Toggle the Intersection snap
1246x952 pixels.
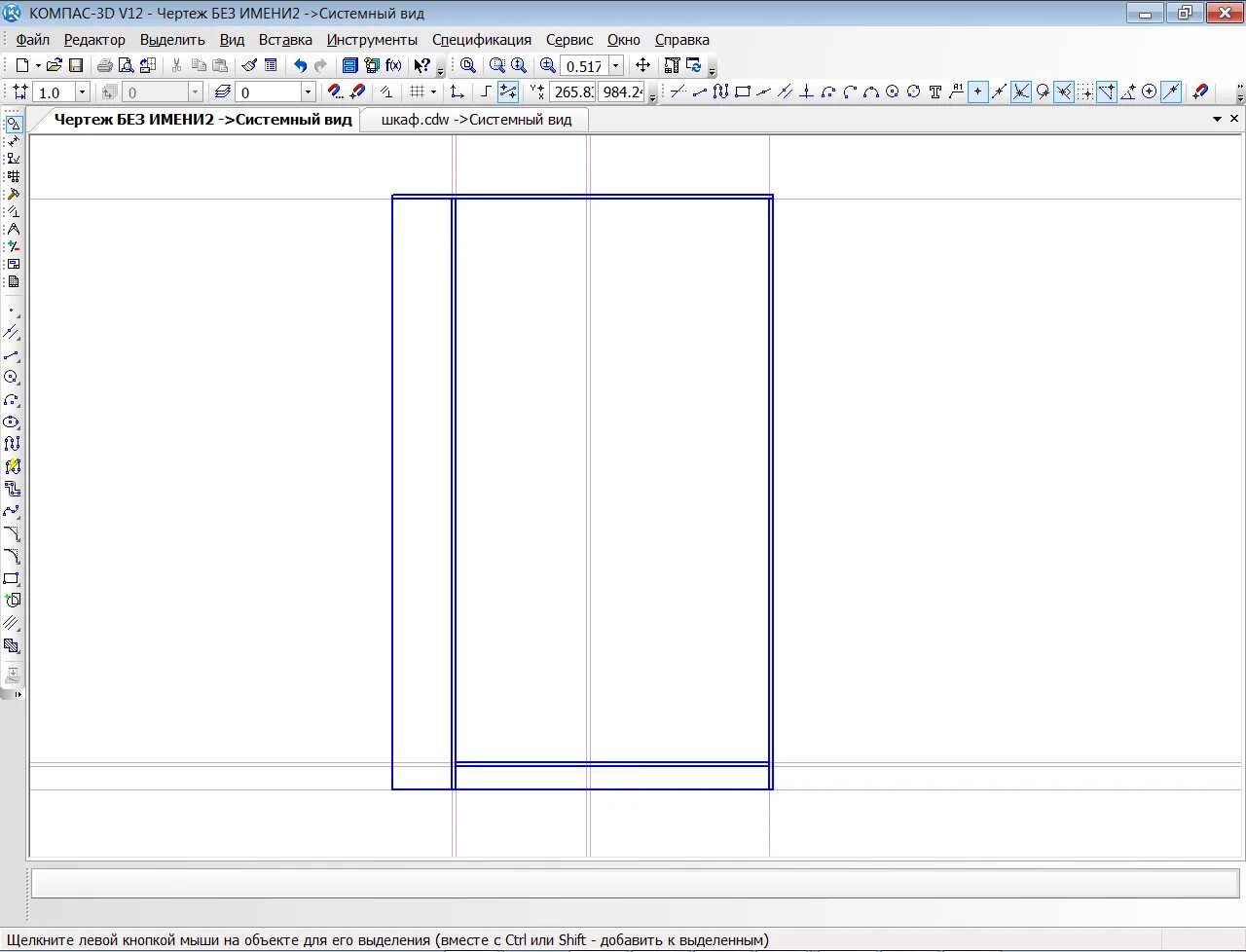[x=1021, y=92]
